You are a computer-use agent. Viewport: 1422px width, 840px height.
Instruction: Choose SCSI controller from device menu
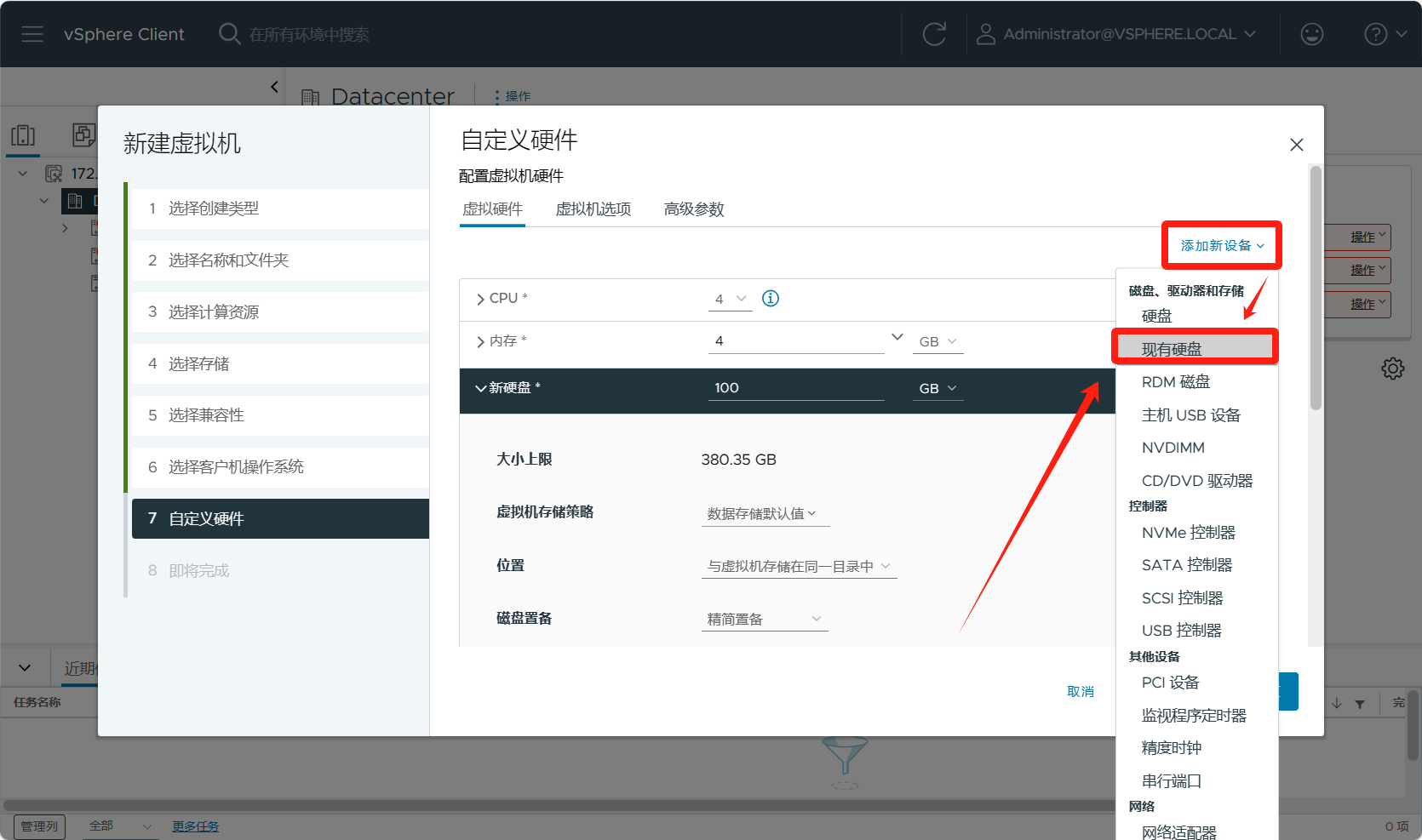1182,598
